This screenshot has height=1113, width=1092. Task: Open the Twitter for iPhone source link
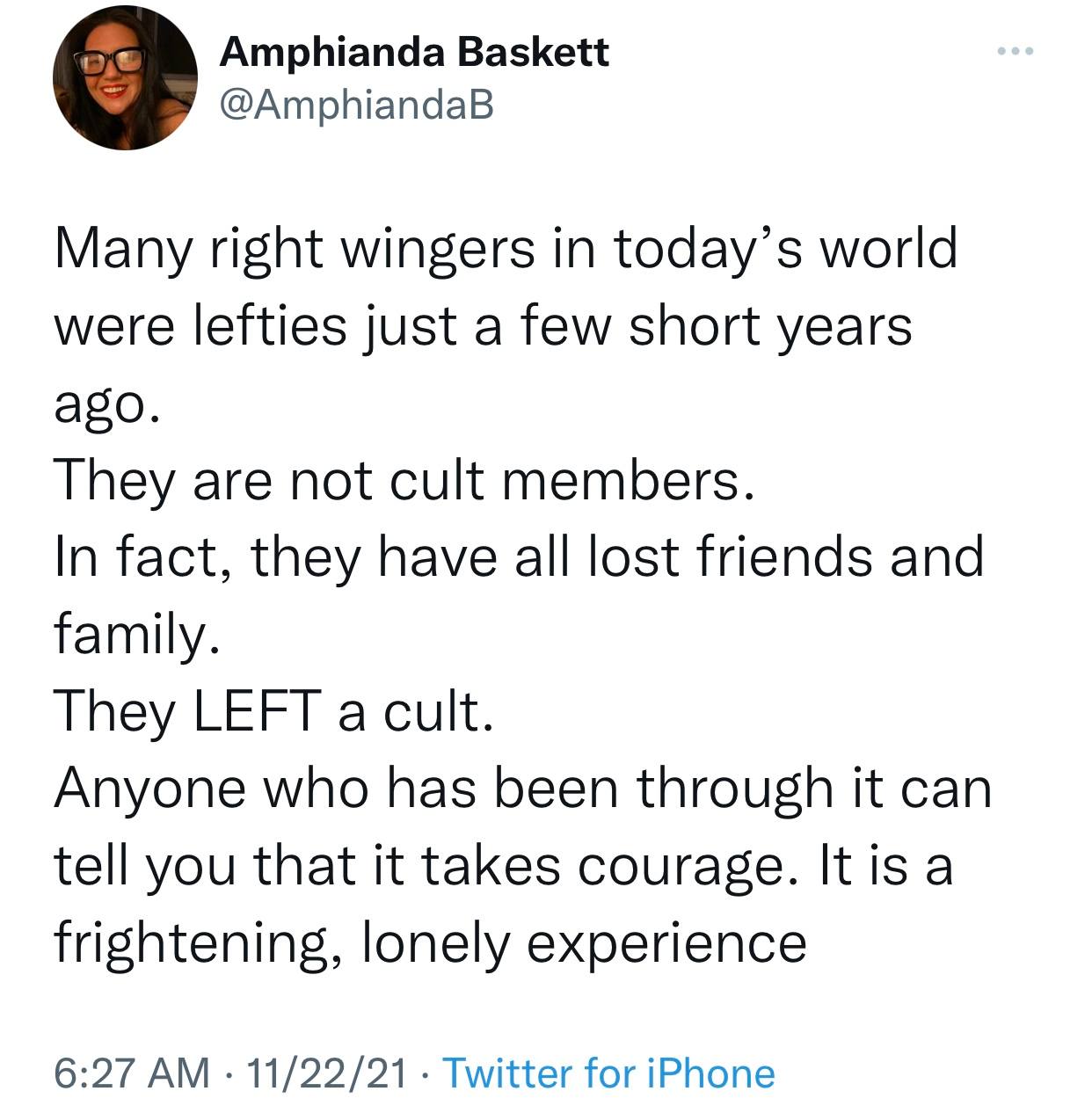(609, 1073)
